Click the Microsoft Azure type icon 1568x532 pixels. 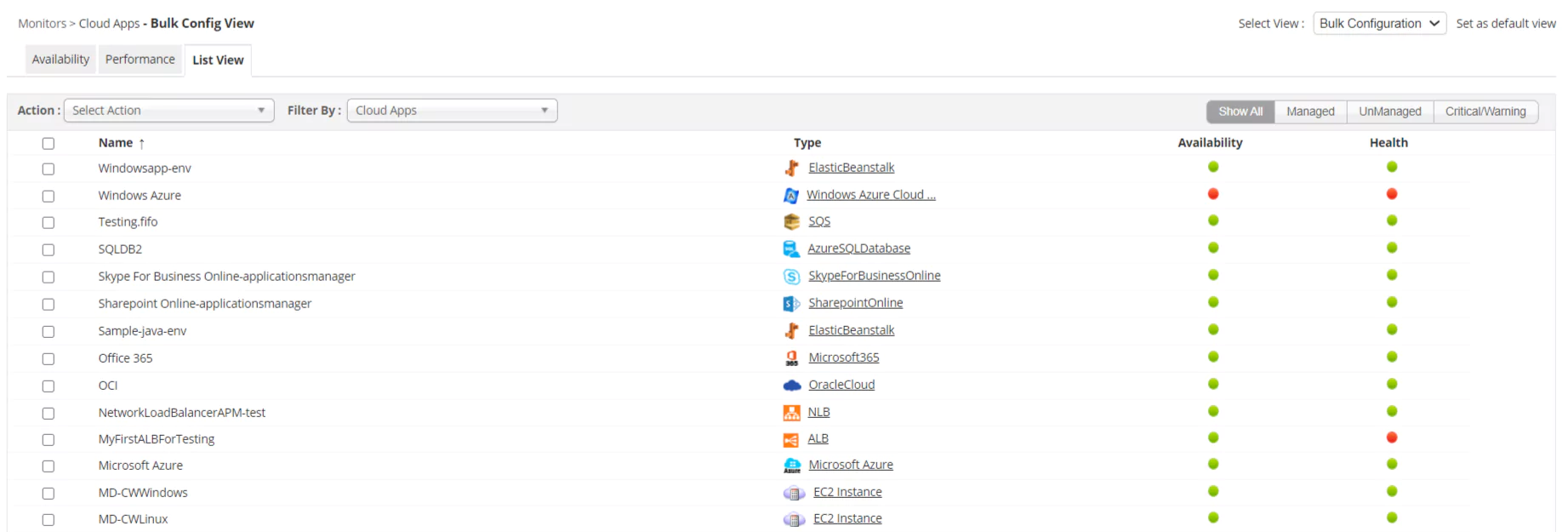tap(791, 465)
